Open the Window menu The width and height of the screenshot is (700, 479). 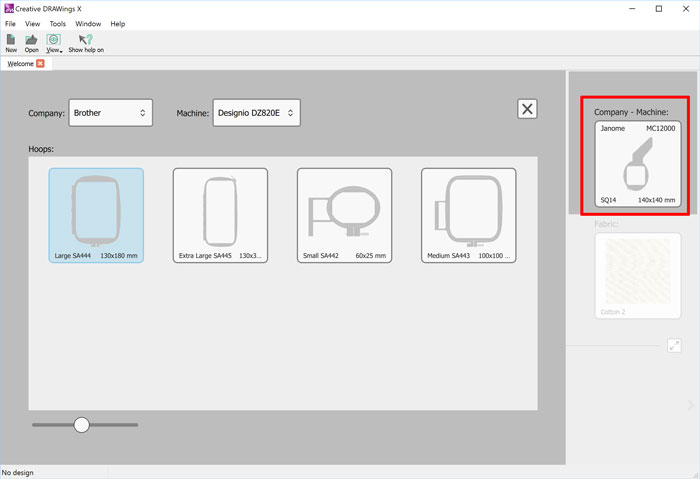click(x=88, y=23)
